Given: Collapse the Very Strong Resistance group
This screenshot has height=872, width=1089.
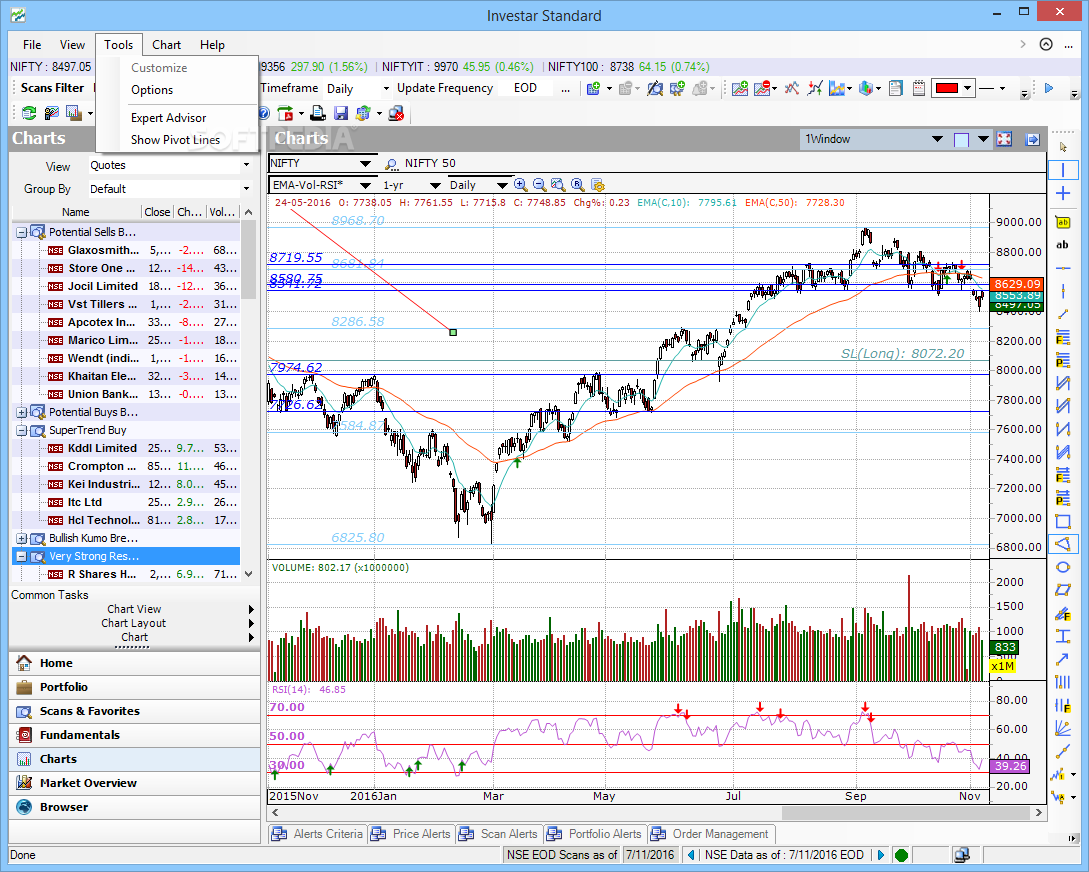Looking at the screenshot, I should click(x=22, y=557).
